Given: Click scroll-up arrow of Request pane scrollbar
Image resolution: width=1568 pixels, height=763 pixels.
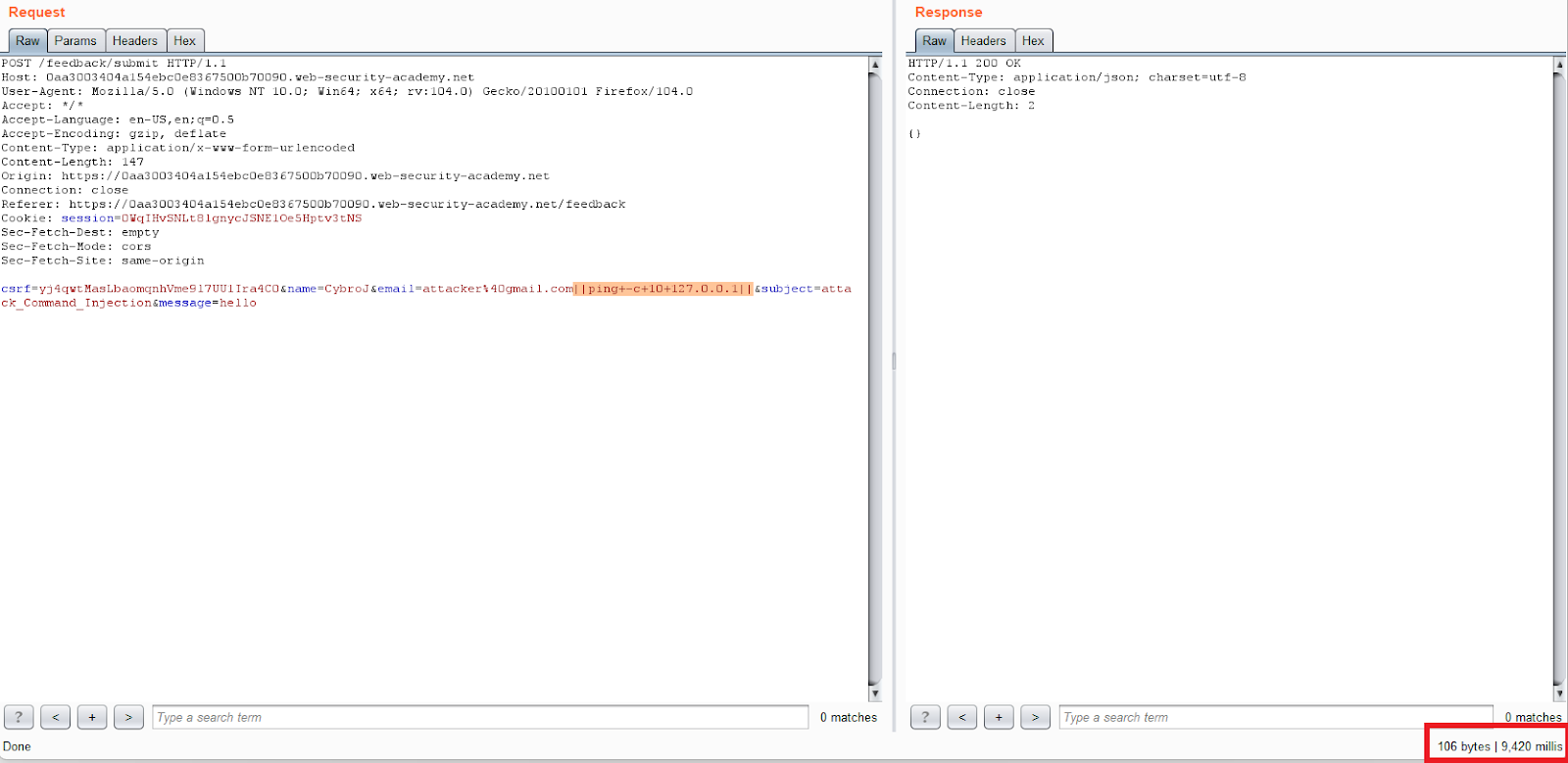Looking at the screenshot, I should [874, 64].
